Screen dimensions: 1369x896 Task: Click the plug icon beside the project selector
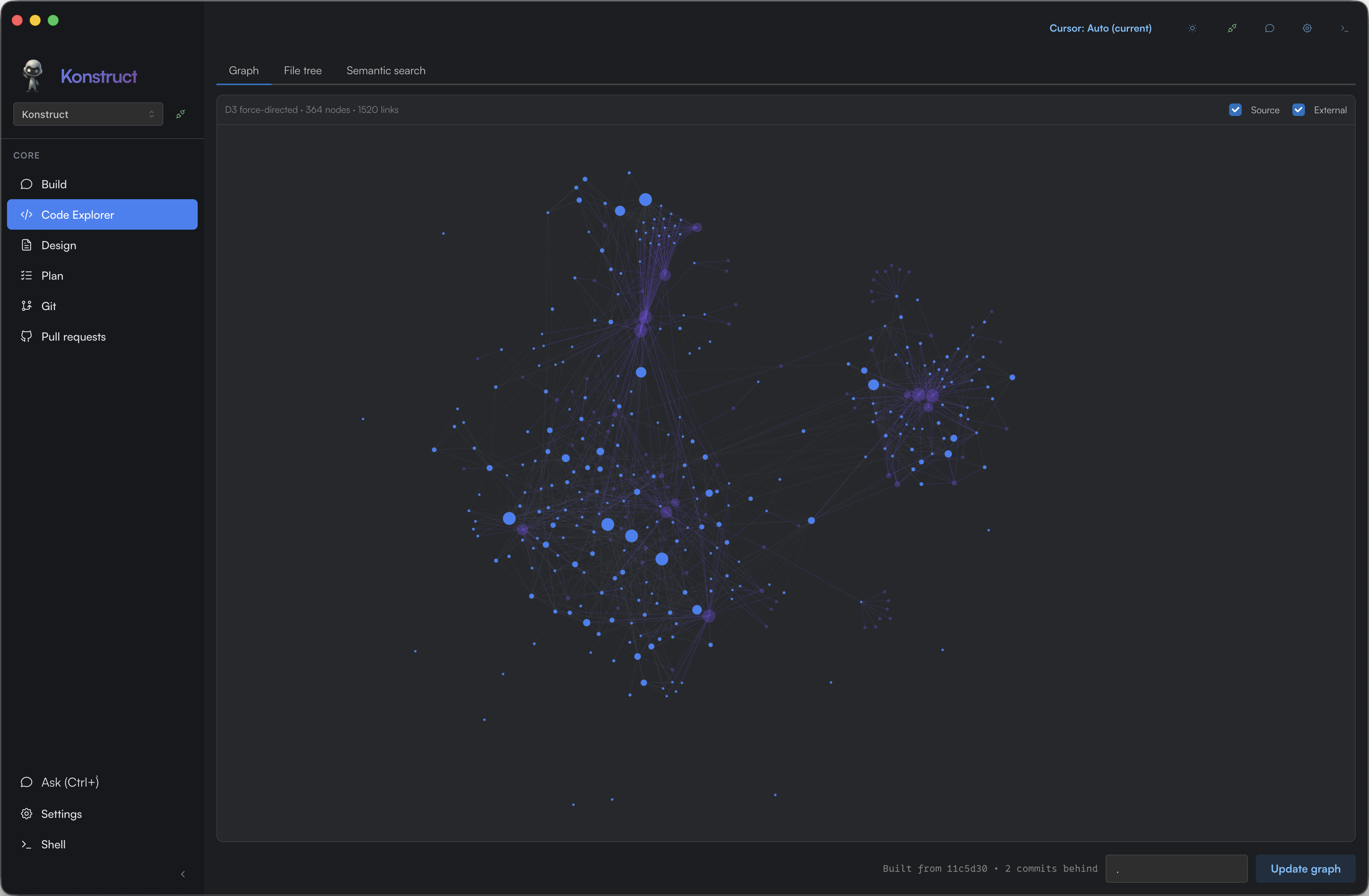click(x=181, y=114)
